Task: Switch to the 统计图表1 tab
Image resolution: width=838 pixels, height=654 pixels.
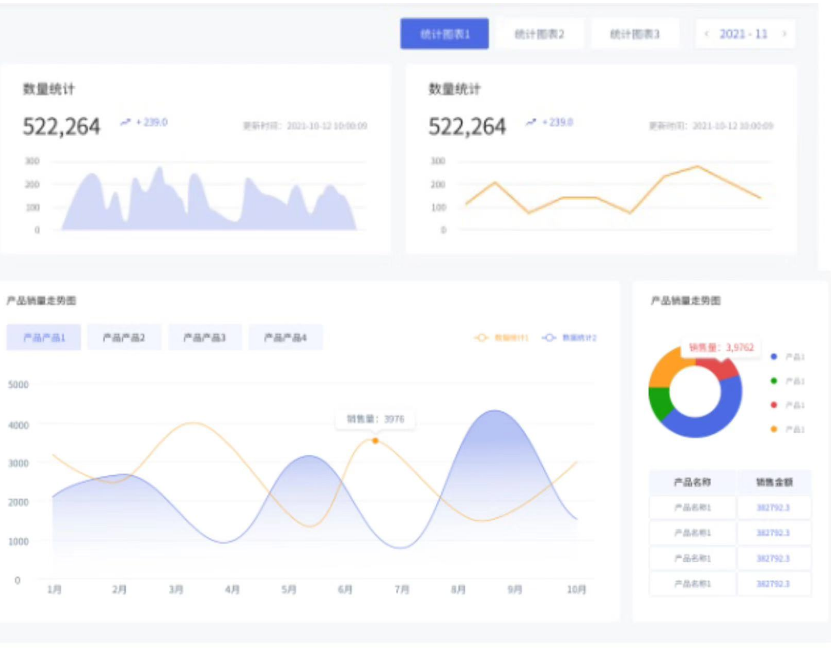Action: tap(444, 34)
